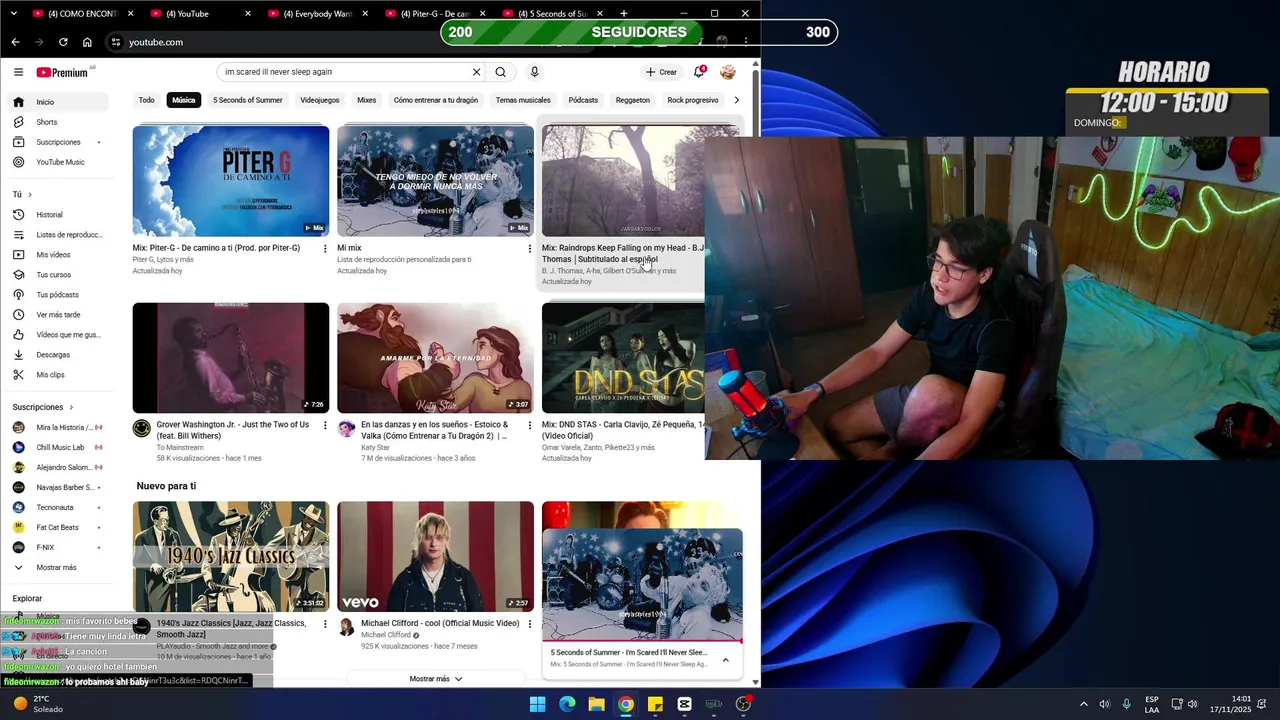Open Michael Clifford - cool video title
Screen dimensions: 1280x720
(x=440, y=623)
